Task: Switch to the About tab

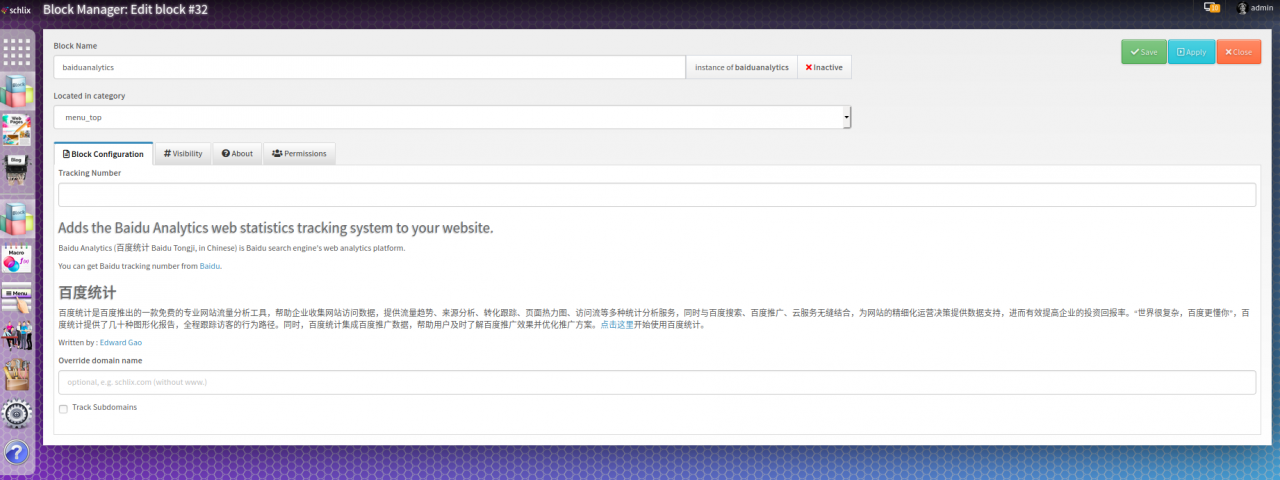Action: point(237,154)
